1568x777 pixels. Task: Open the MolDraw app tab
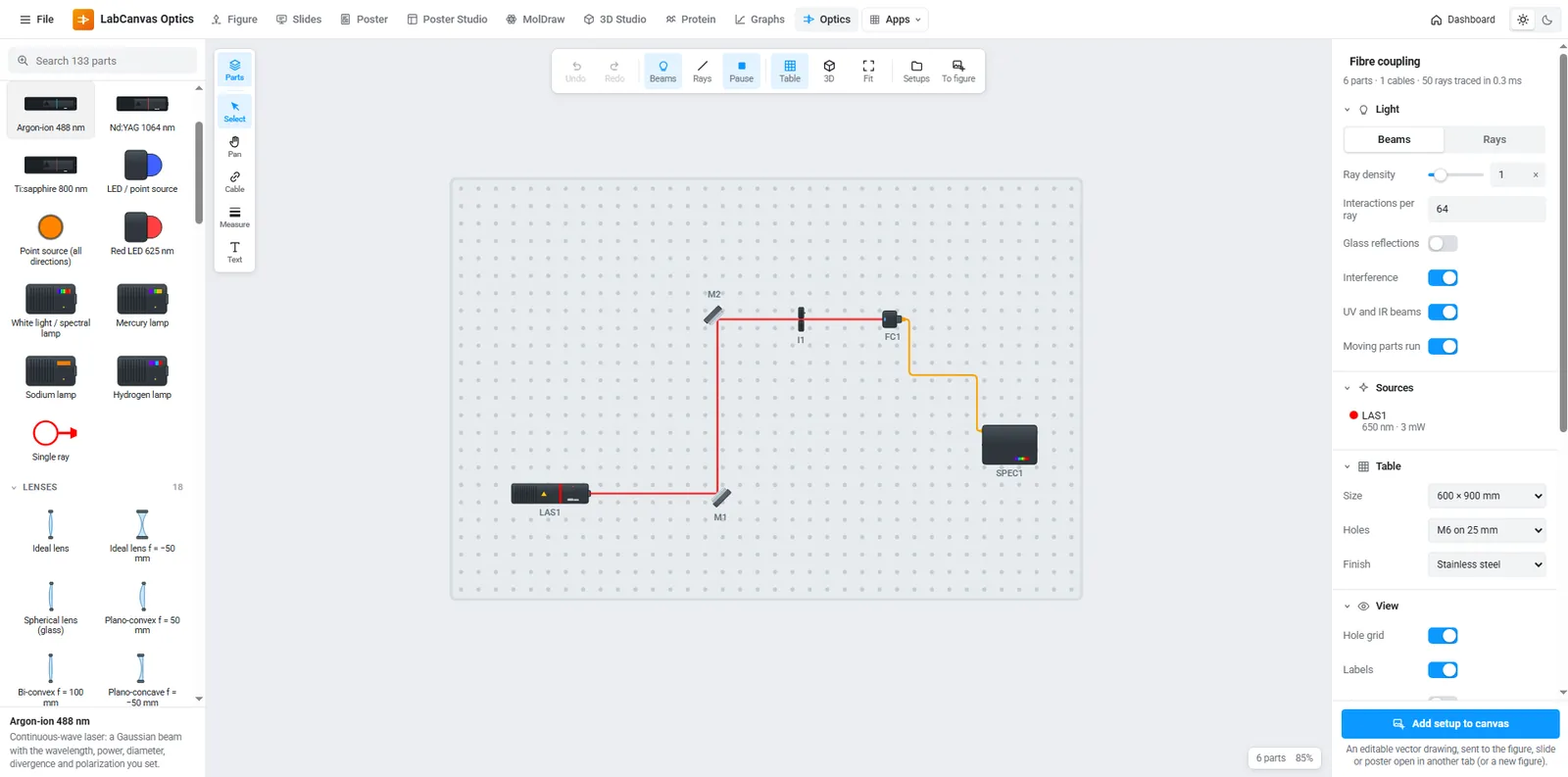[535, 20]
